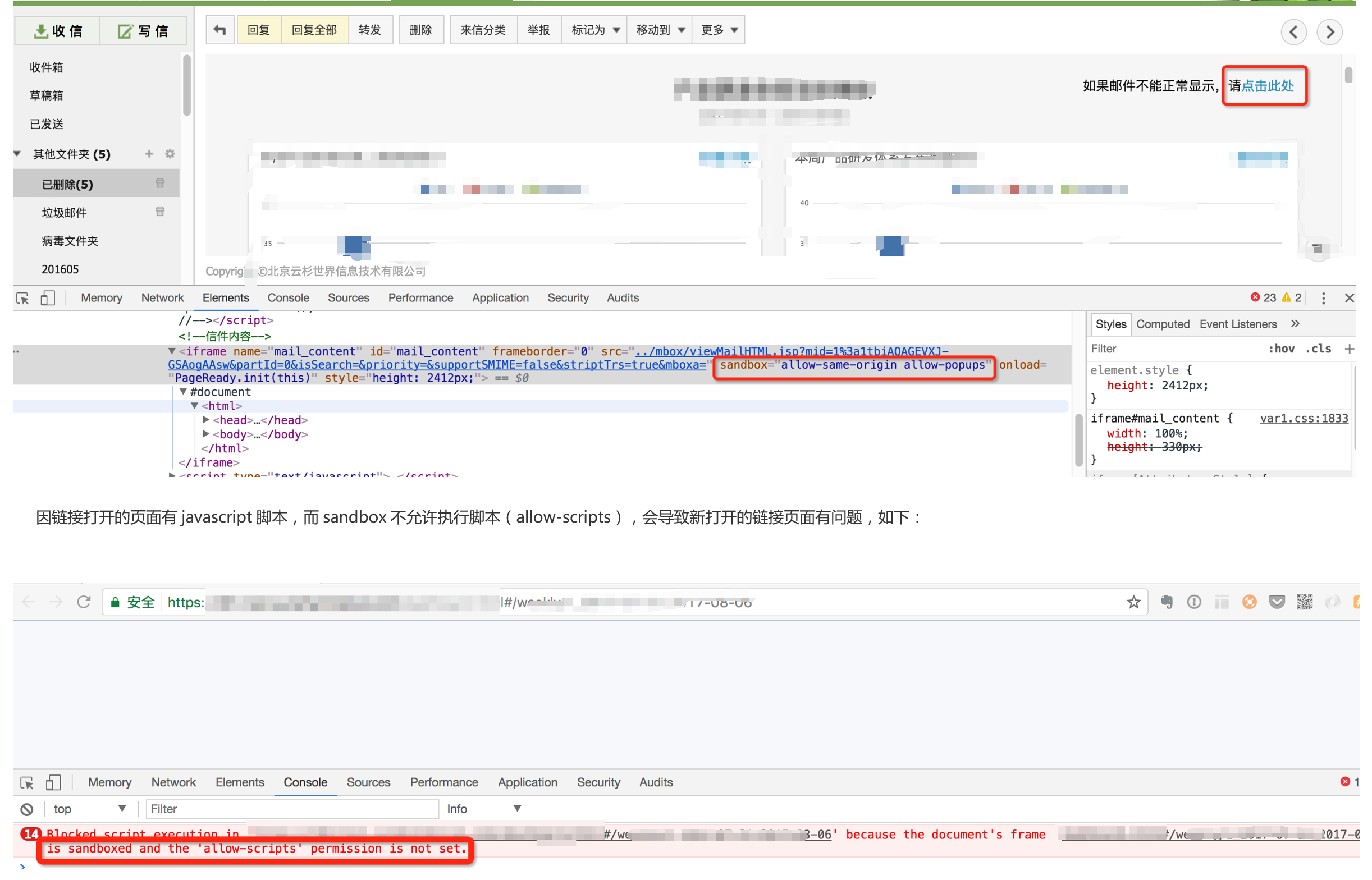Expand the head element node
Image resolution: width=1372 pixels, height=880 pixels.
point(206,420)
